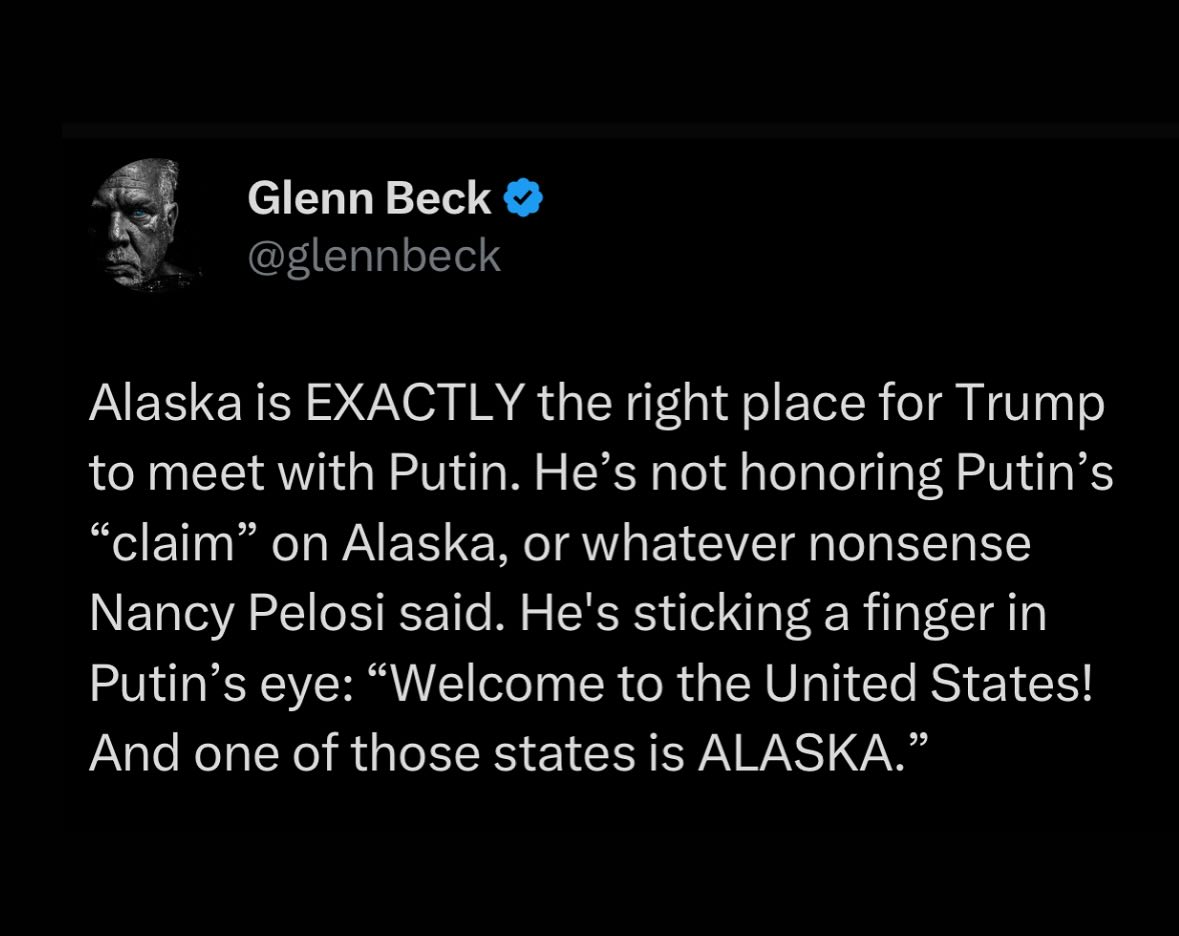Viewport: 1179px width, 936px height.
Task: Select the name Nancy Pelosi in the tweet
Action: click(x=237, y=615)
